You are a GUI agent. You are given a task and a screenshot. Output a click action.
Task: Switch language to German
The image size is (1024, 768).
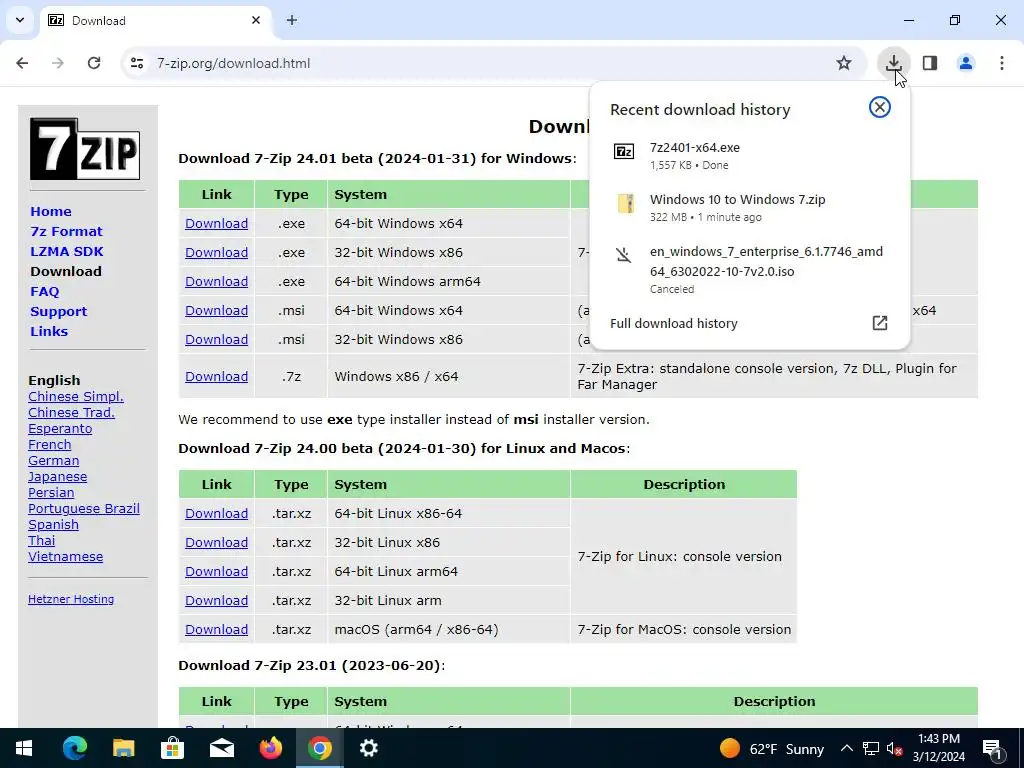pyautogui.click(x=54, y=460)
